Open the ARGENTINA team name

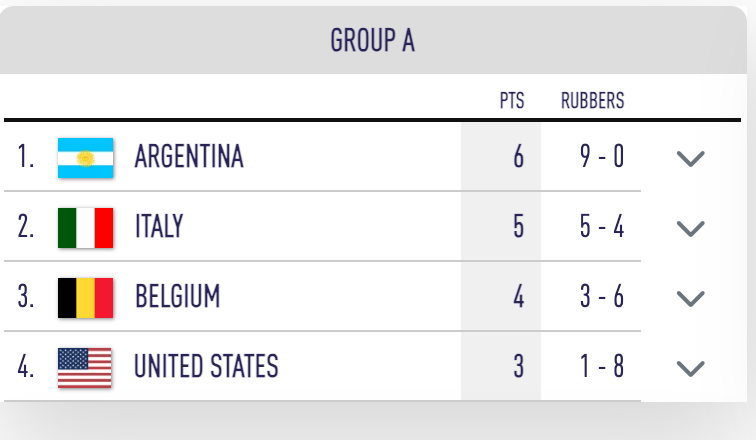tap(189, 157)
